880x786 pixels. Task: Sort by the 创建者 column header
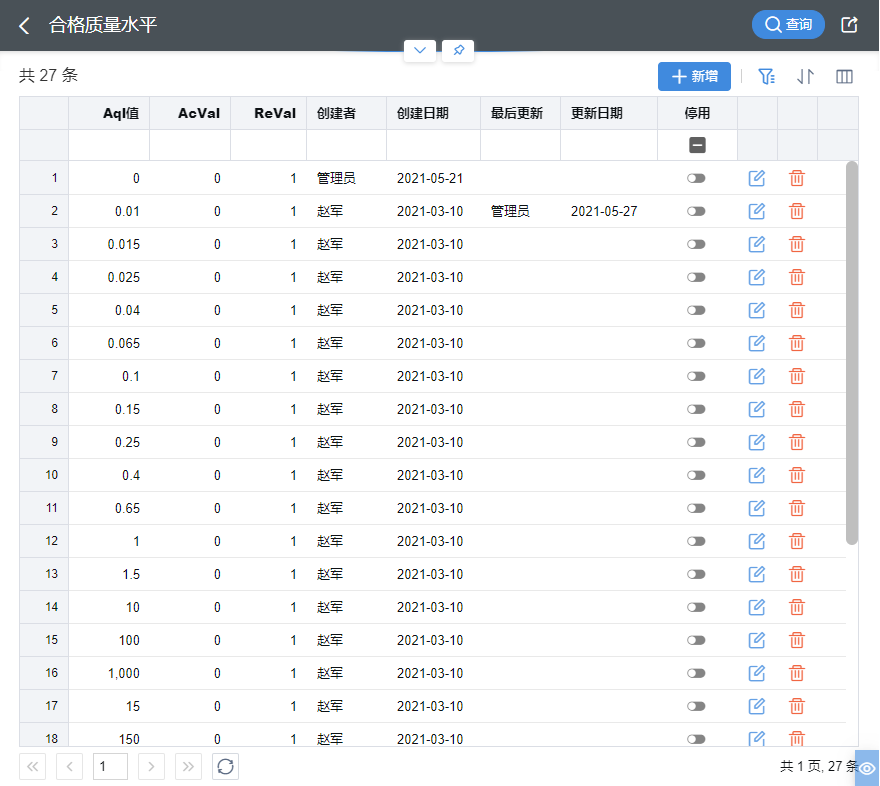pyautogui.click(x=346, y=113)
